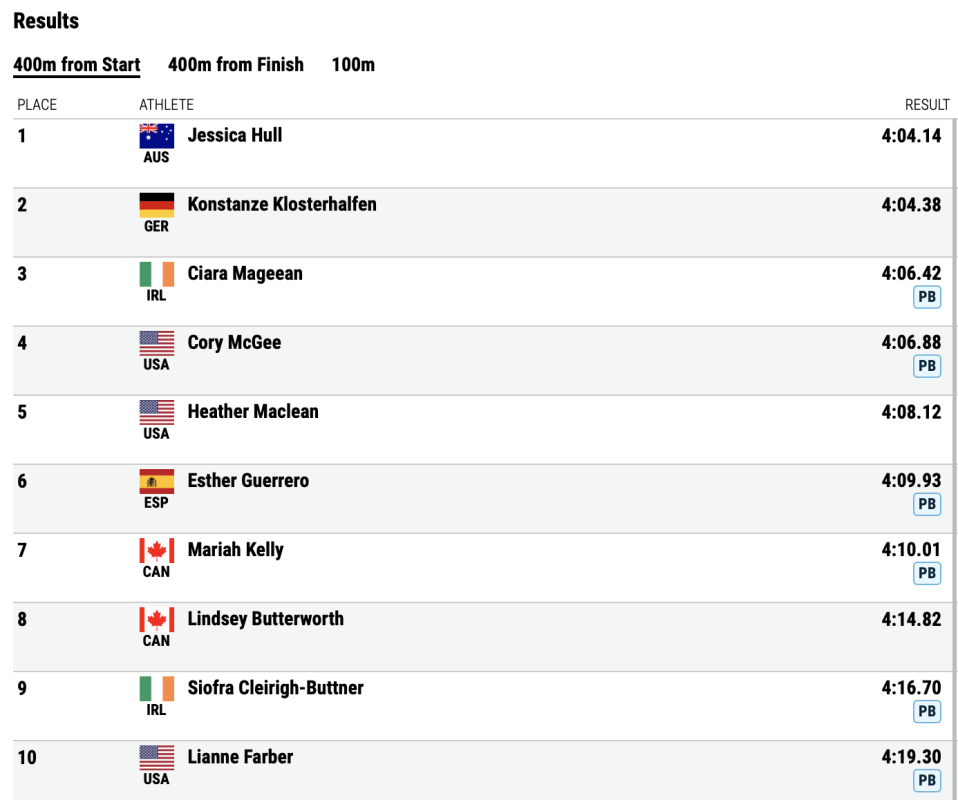
Task: Click the Irish flag beside Siofra Cleirigh-Buttner
Action: [x=156, y=688]
